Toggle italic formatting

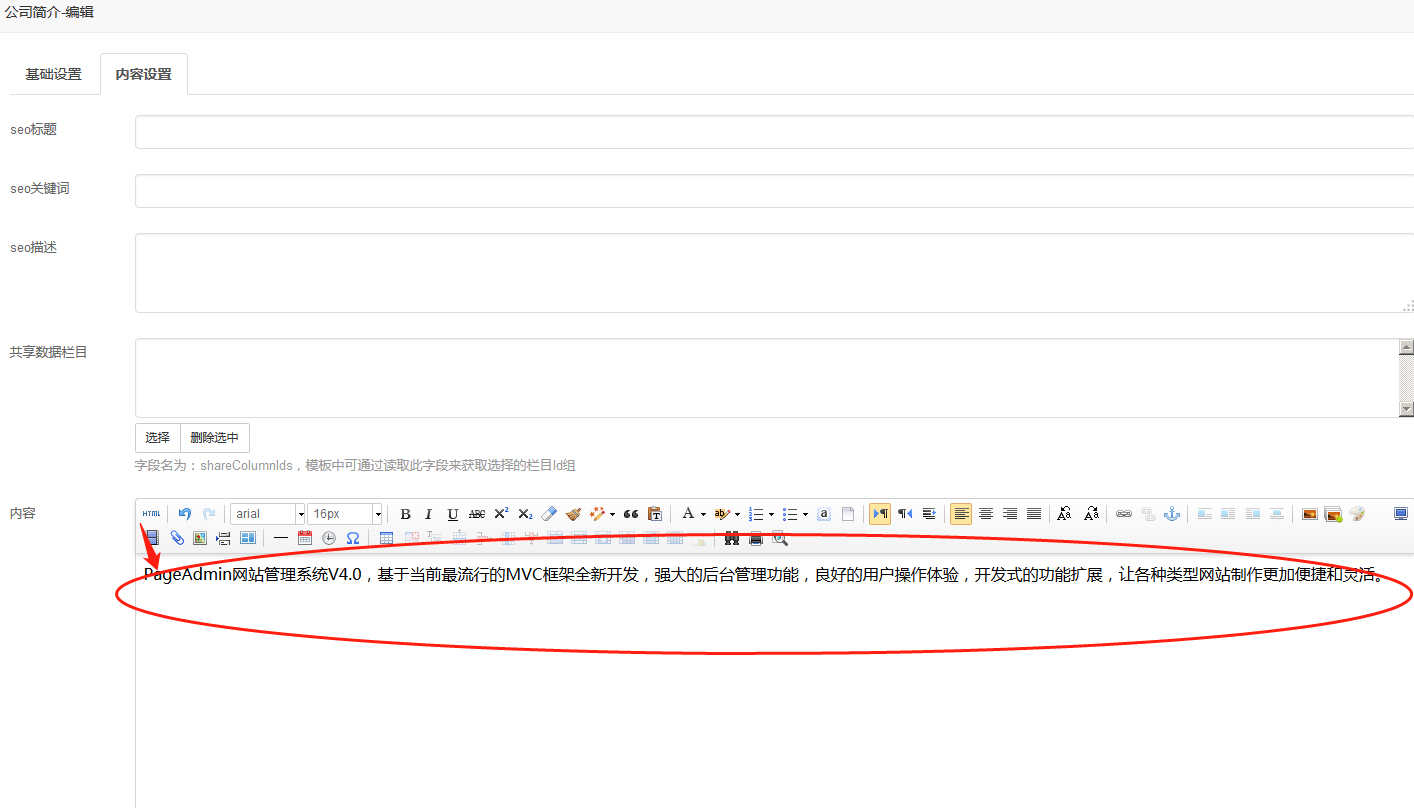click(429, 514)
